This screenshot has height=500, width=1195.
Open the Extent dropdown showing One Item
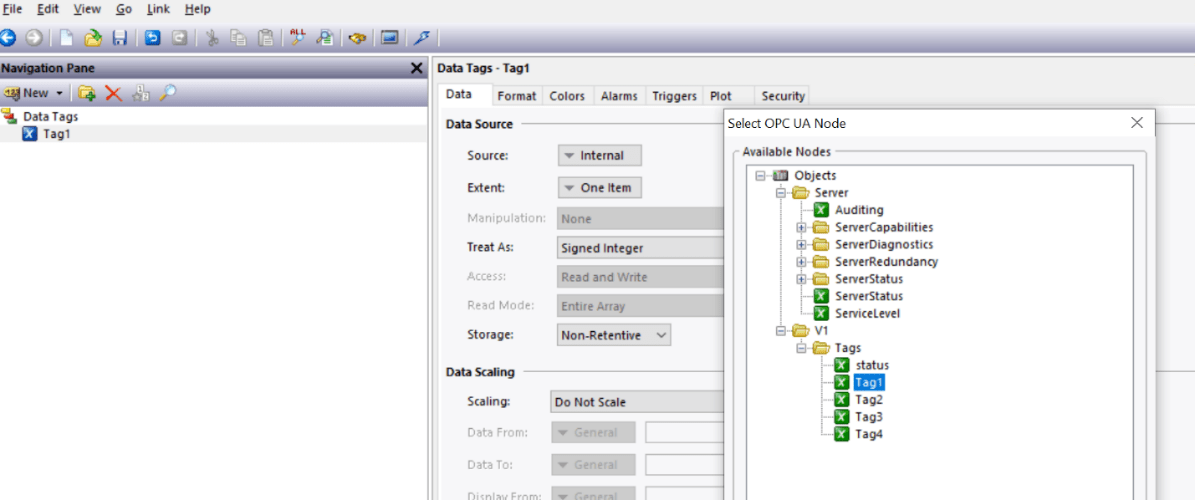tap(600, 188)
